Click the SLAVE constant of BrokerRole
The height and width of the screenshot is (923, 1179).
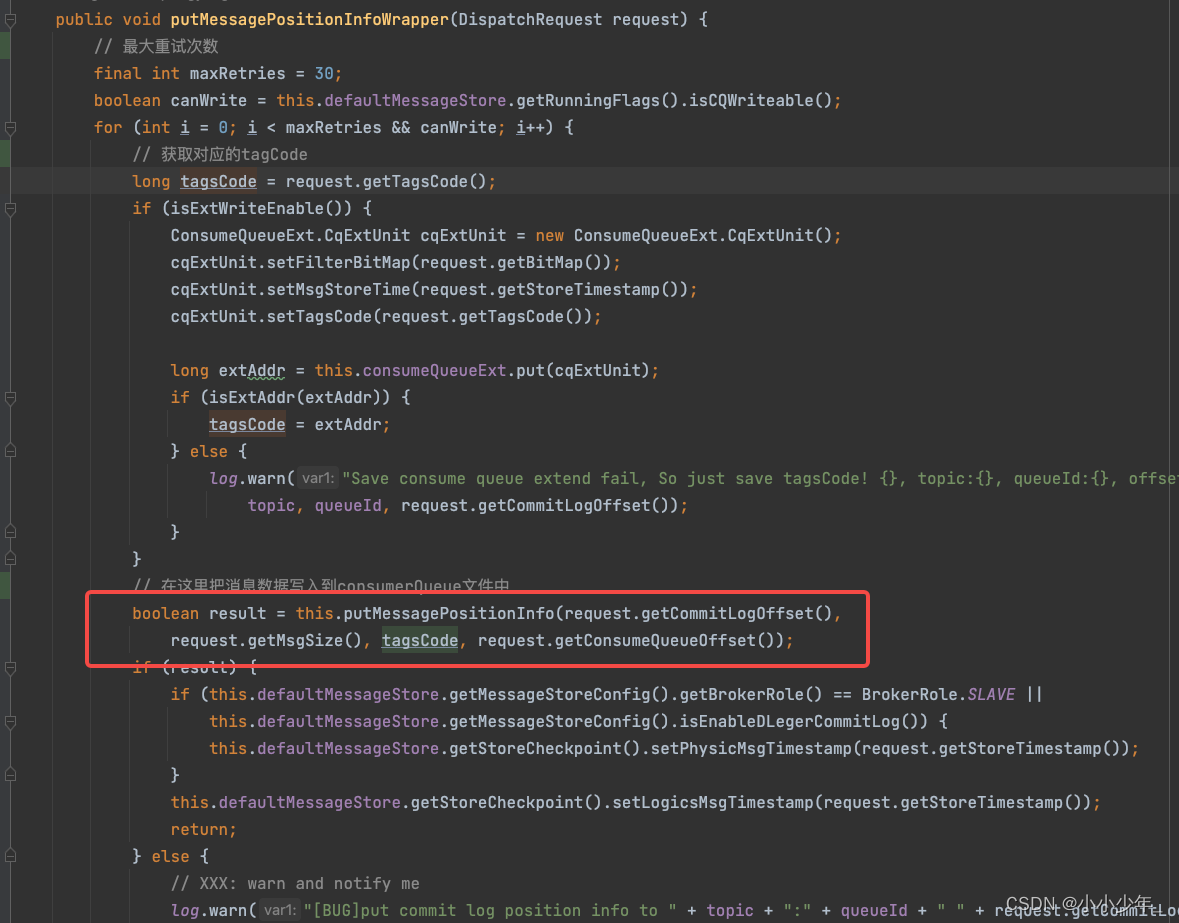click(x=991, y=695)
